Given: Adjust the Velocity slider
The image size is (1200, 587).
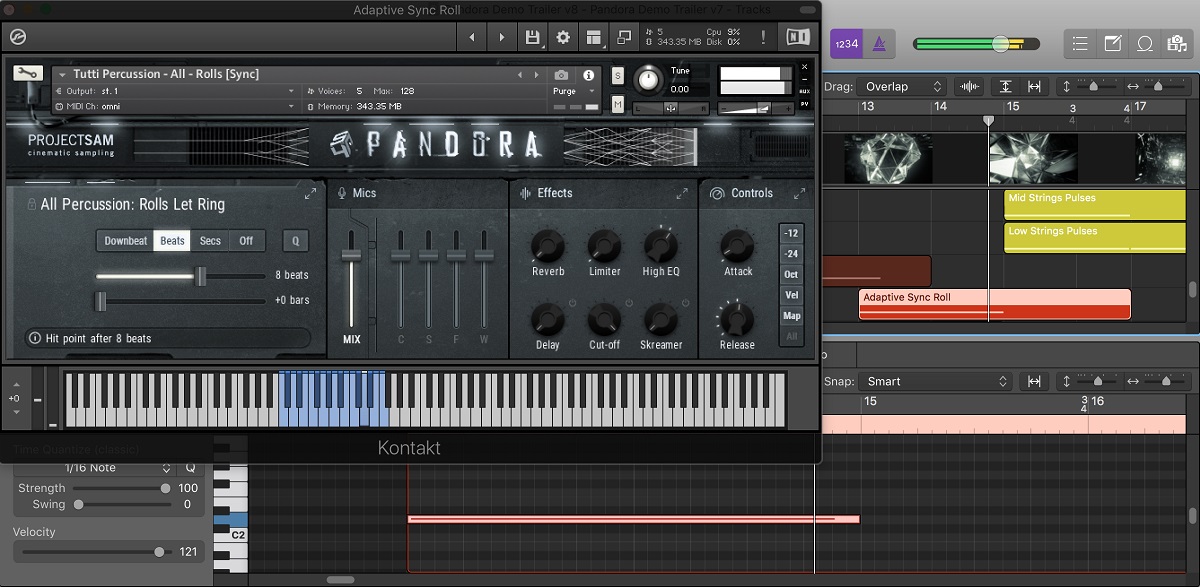Looking at the screenshot, I should 95,552.
